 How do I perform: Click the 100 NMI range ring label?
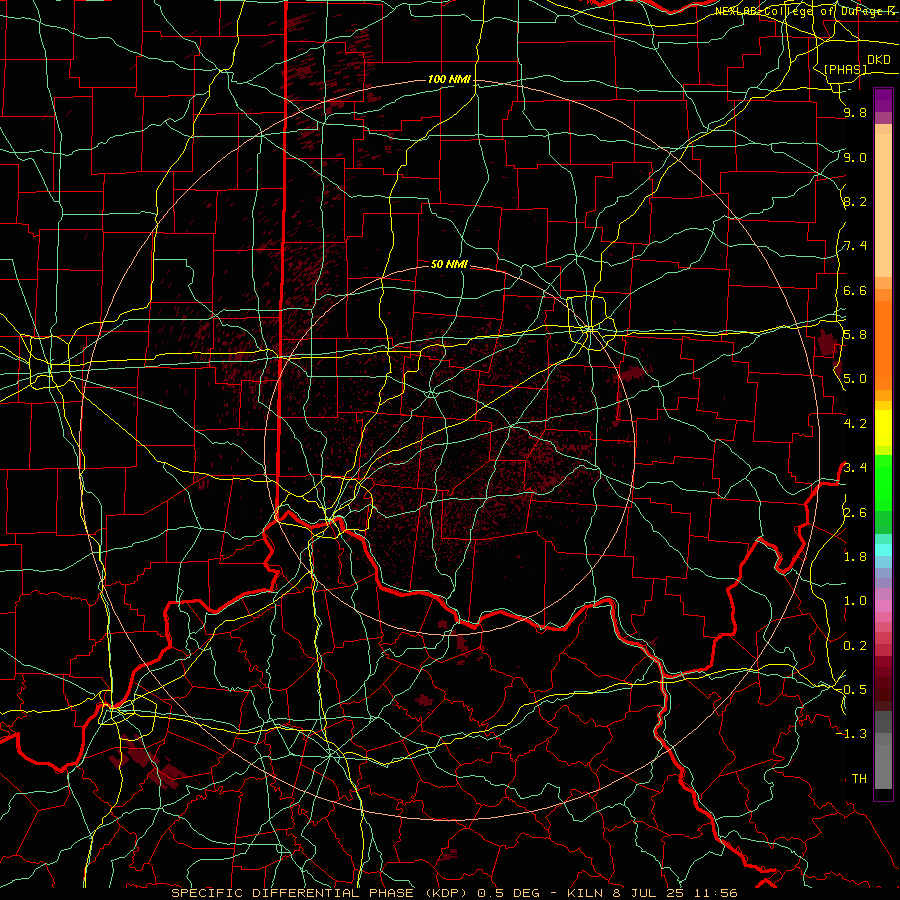449,79
